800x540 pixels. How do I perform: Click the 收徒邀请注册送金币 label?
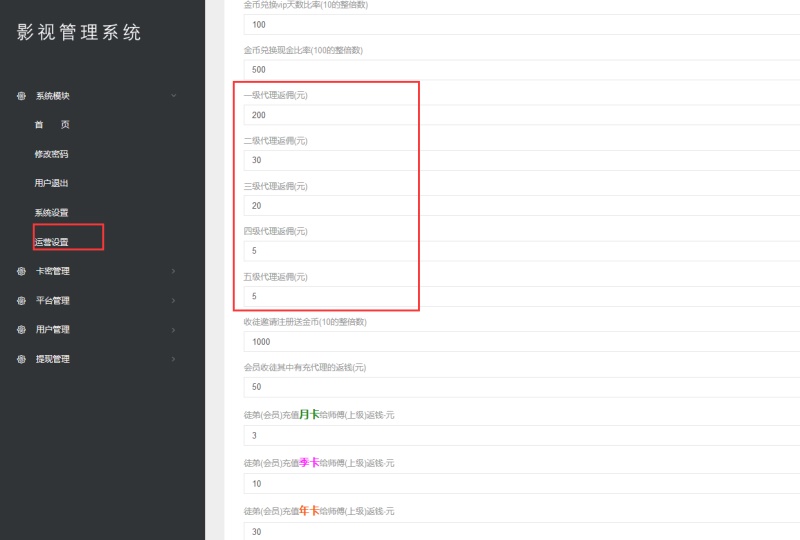click(x=305, y=322)
